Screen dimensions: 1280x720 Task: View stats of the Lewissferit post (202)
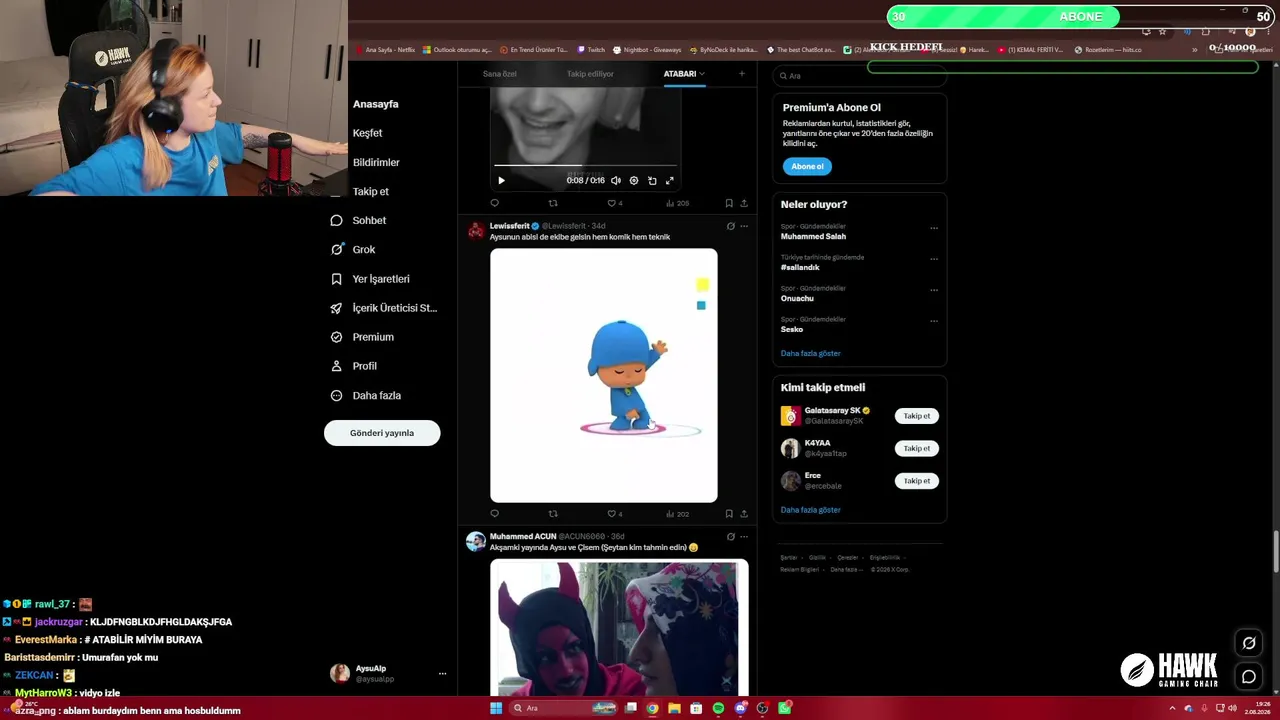coord(677,514)
